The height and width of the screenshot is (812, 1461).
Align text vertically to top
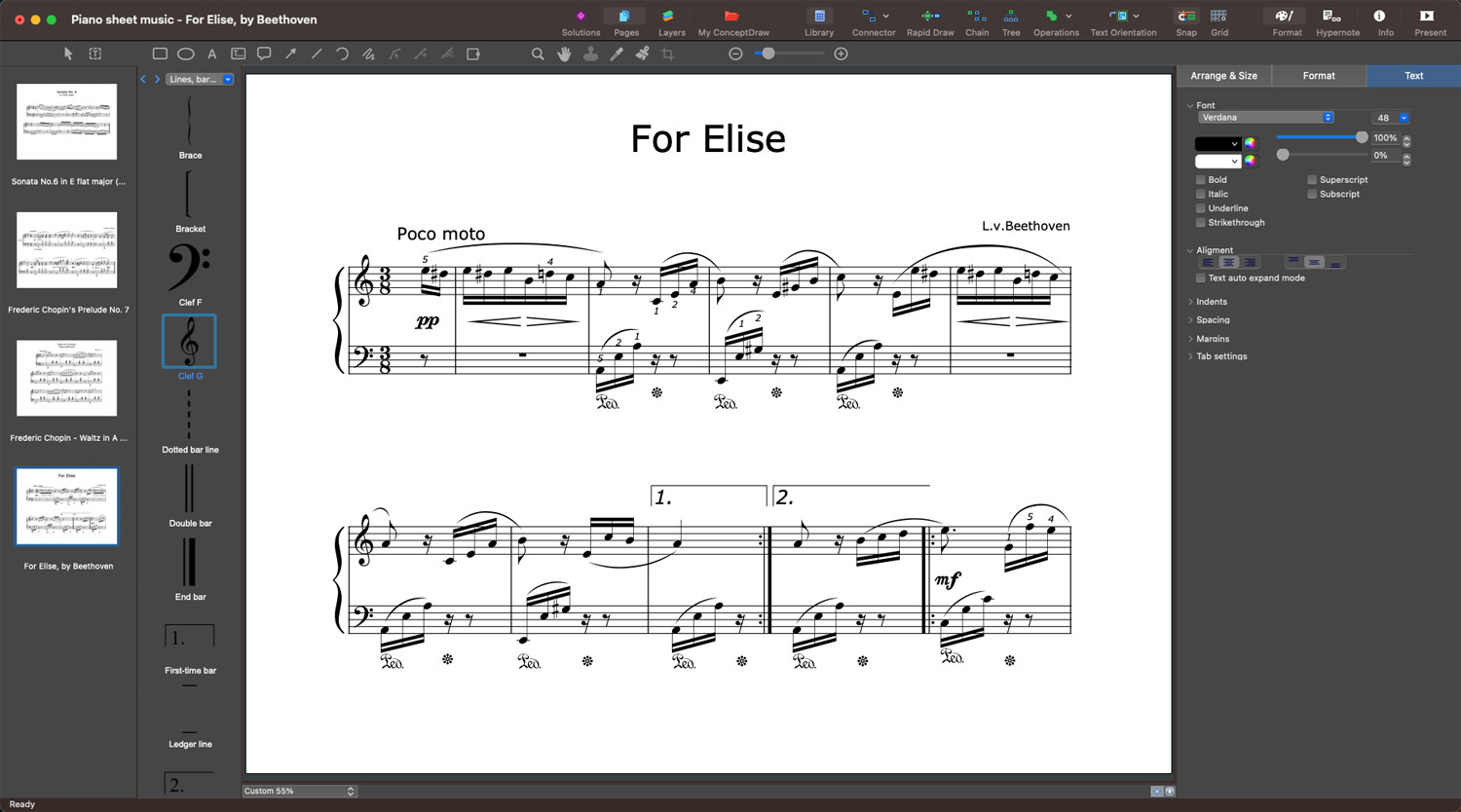(1293, 262)
